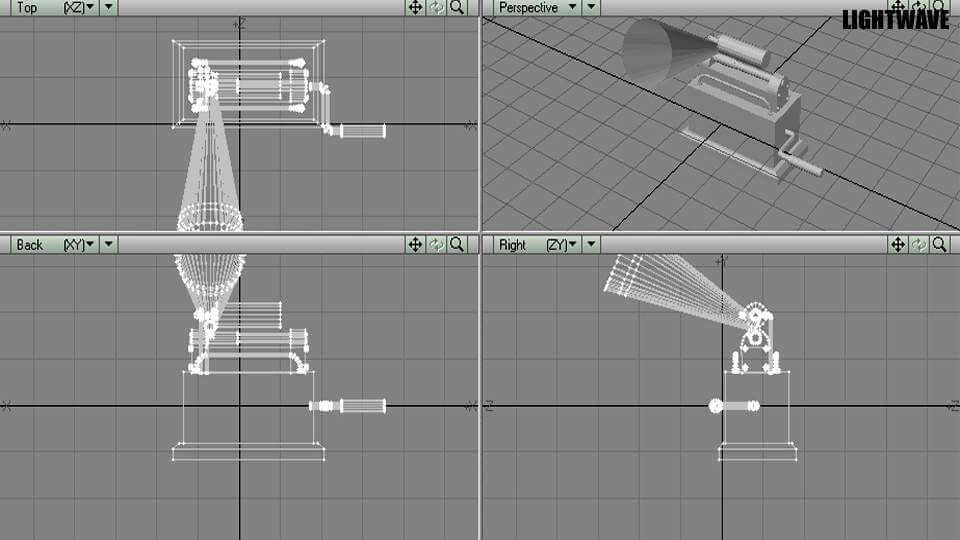
Task: Click the rotate icon in the Top viewport
Action: tap(436, 7)
